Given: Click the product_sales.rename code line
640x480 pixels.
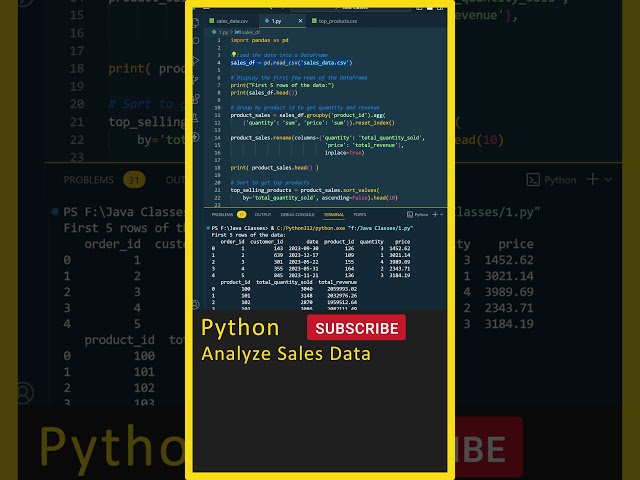Looking at the screenshot, I should click(x=327, y=138).
